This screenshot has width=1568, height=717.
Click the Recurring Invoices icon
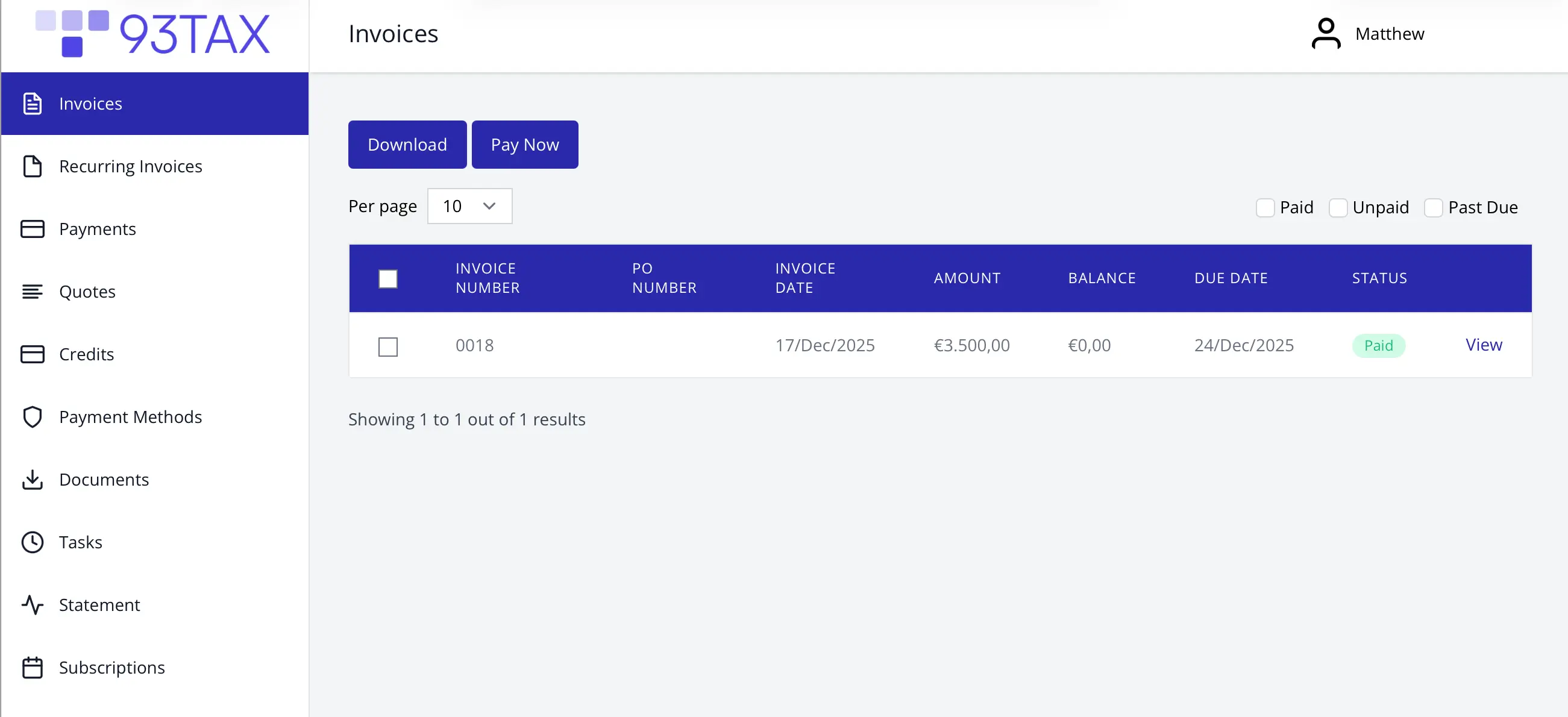33,166
